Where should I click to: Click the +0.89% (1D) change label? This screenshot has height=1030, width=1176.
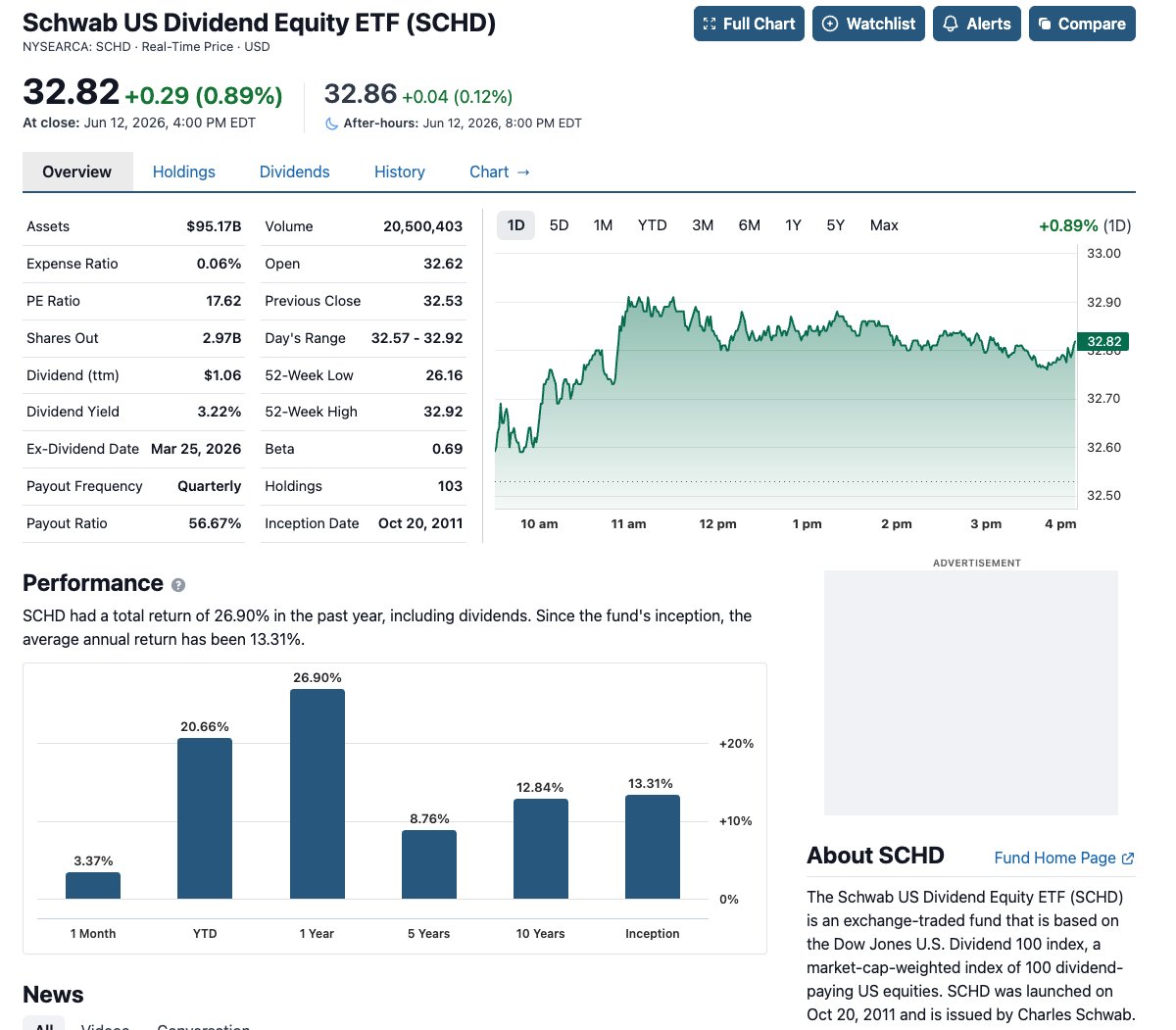tap(1085, 225)
